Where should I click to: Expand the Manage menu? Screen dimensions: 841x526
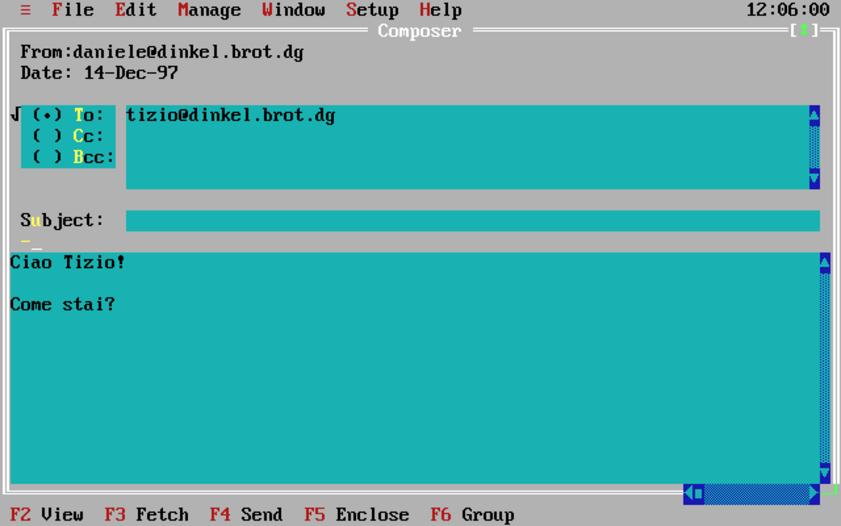[209, 10]
